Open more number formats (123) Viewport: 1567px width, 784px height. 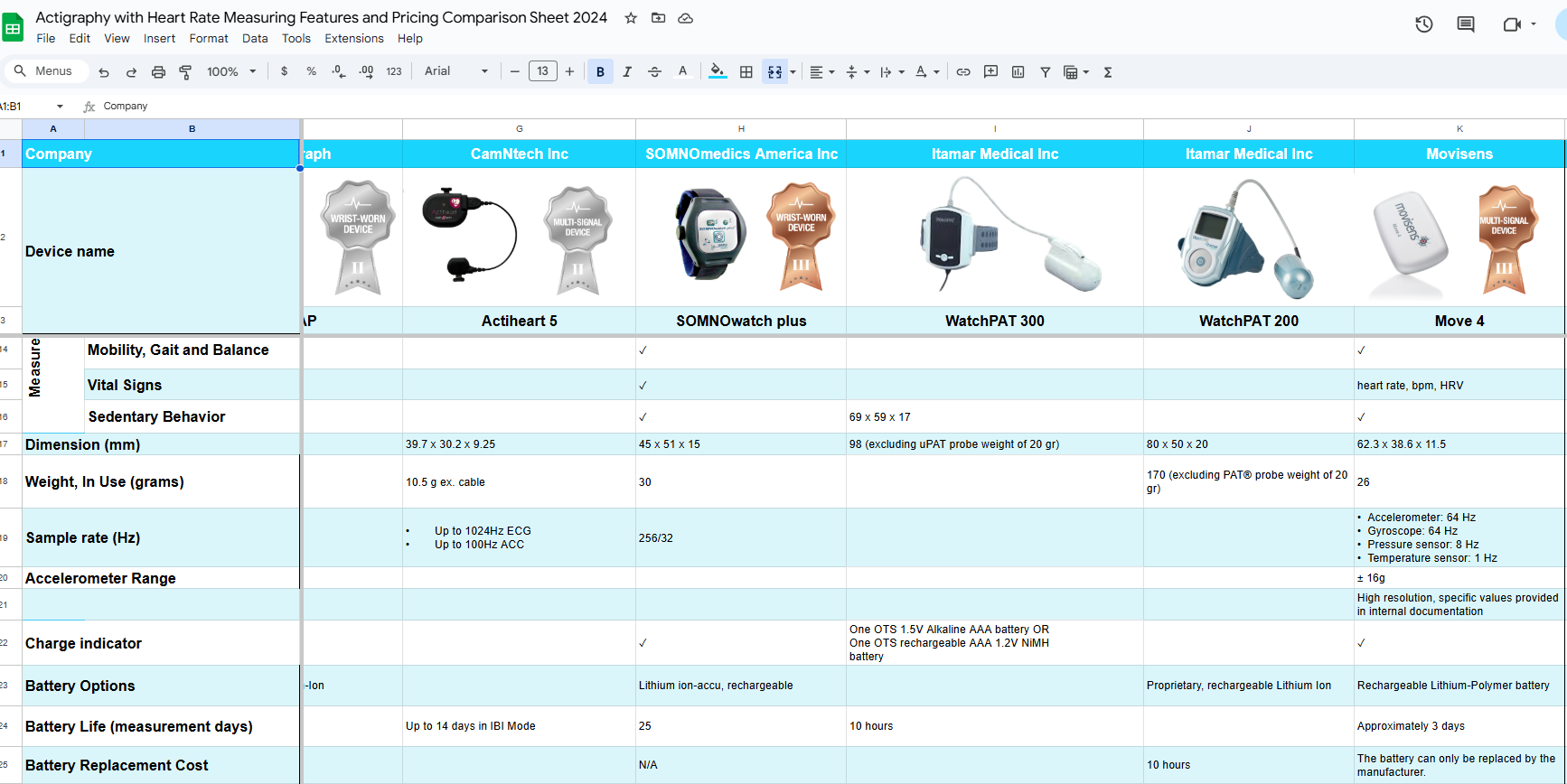click(394, 71)
